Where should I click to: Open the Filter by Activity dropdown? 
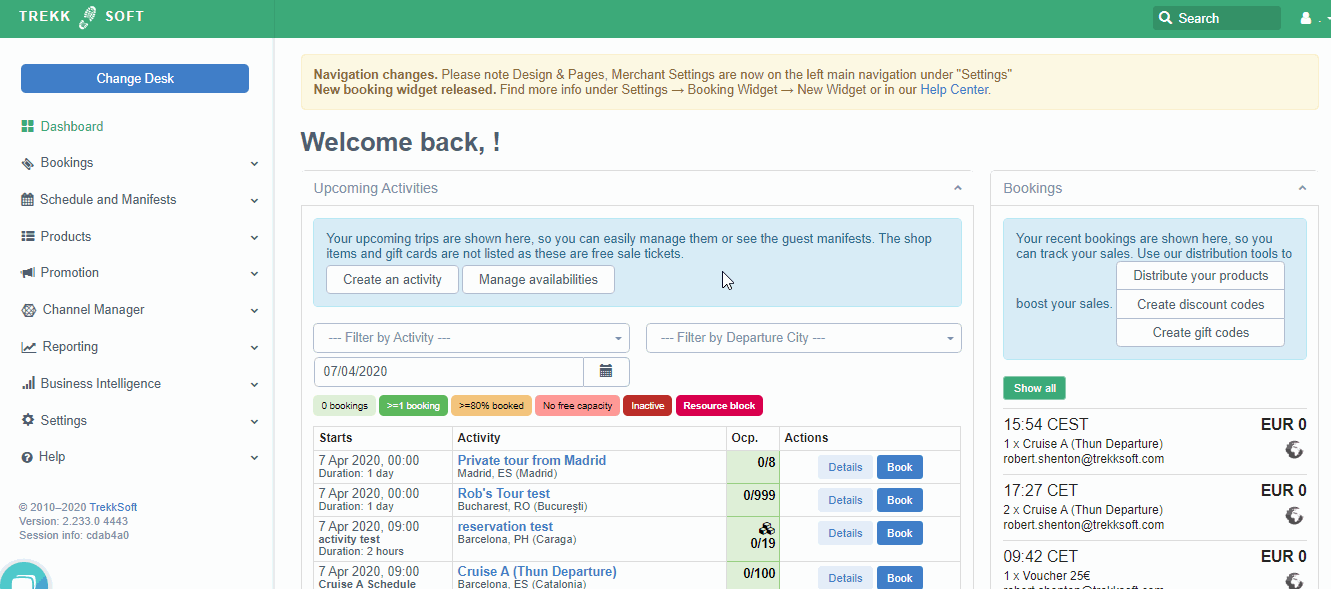pyautogui.click(x=471, y=338)
